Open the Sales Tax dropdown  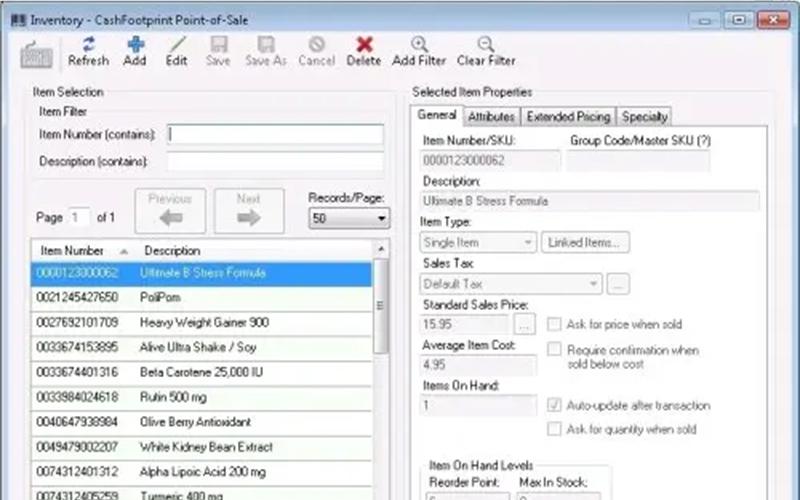pyautogui.click(x=511, y=284)
